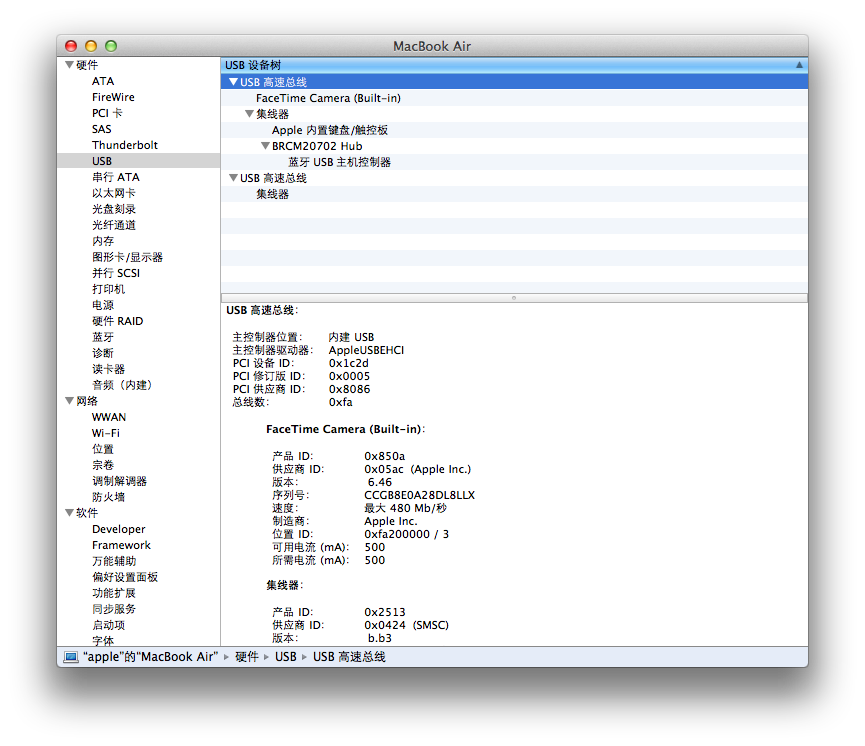Select 打印机 in the sidebar
Image resolution: width=865 pixels, height=746 pixels.
coord(108,289)
